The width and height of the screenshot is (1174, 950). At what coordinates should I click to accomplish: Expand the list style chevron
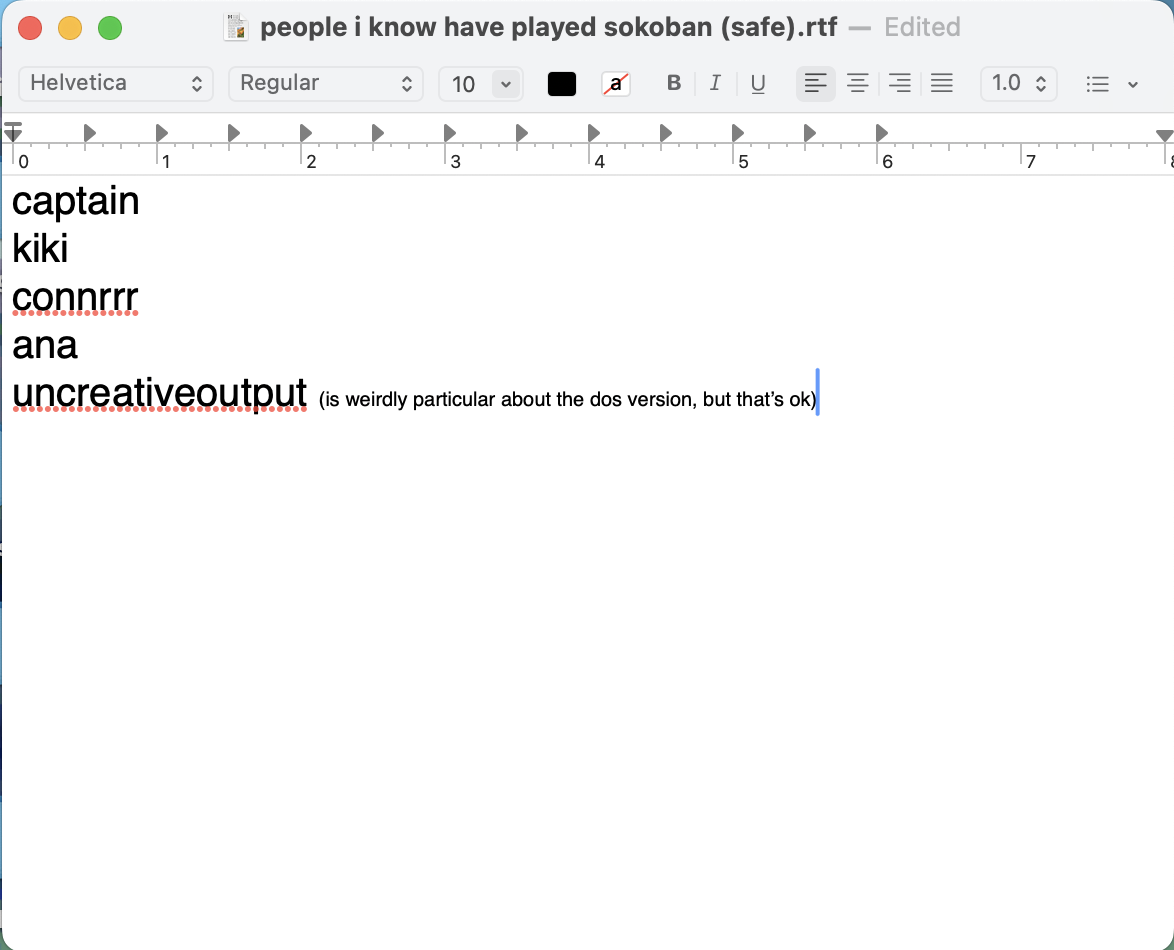coord(1133,85)
